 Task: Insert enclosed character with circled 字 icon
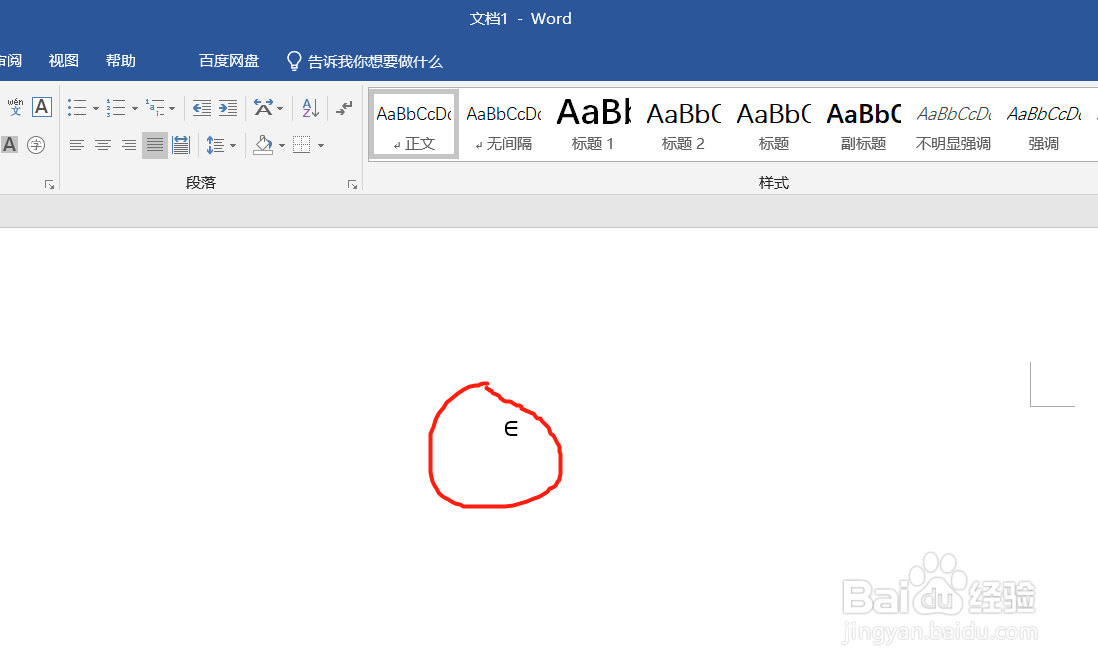click(36, 145)
